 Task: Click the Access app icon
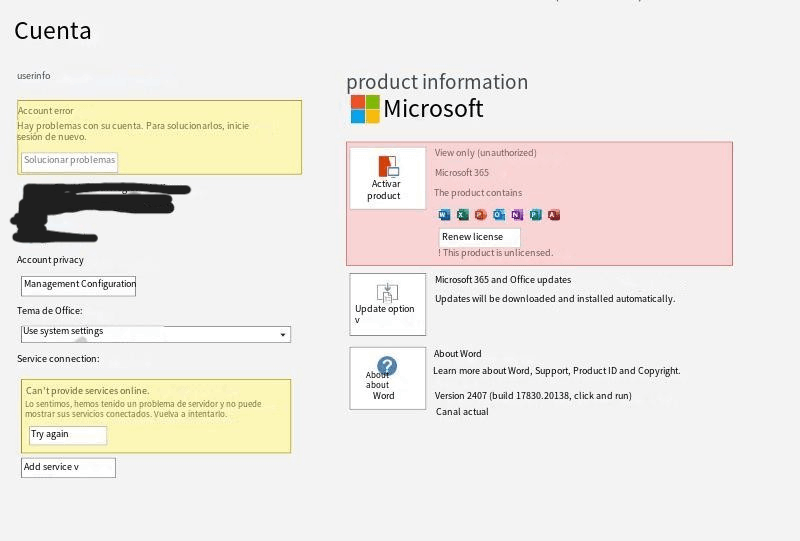tap(554, 215)
